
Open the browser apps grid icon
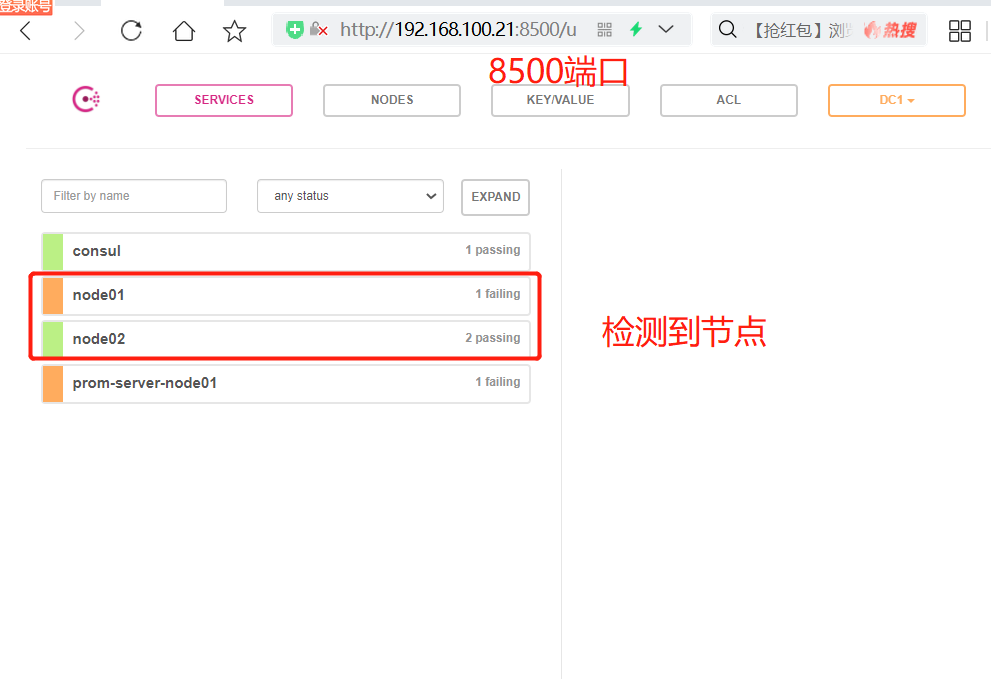959,30
